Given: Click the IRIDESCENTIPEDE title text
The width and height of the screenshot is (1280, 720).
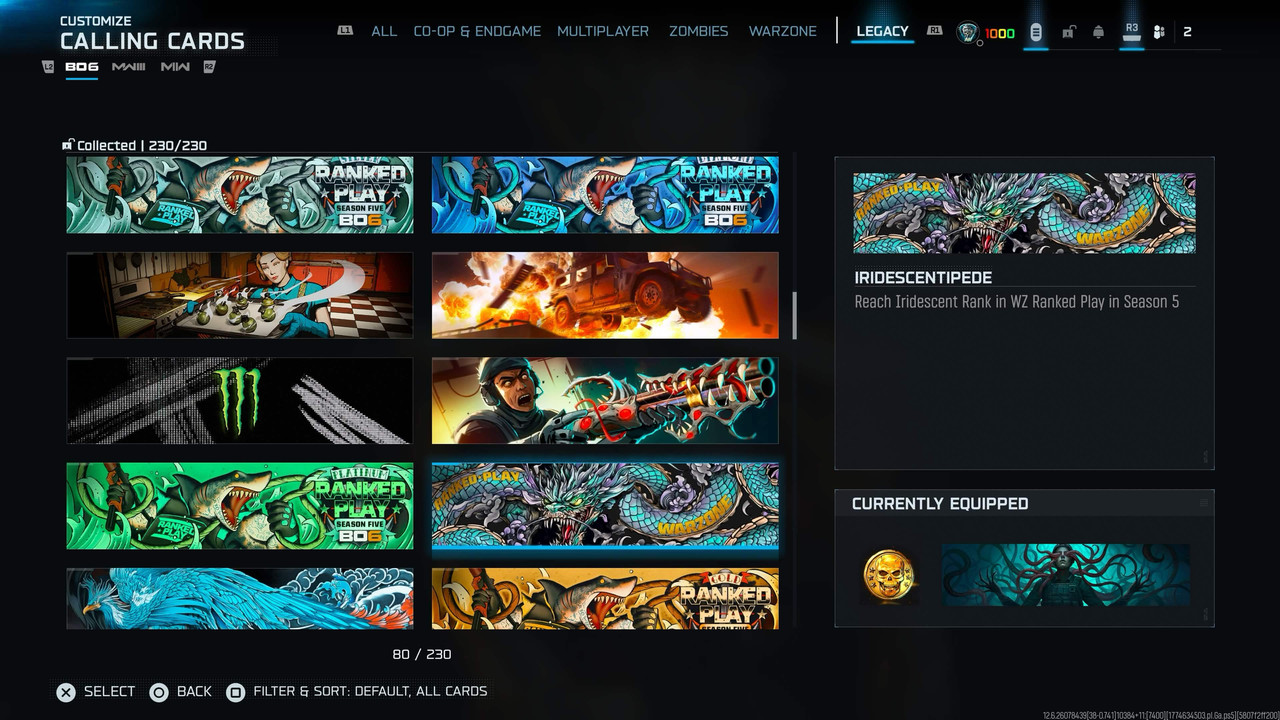Looking at the screenshot, I should [x=923, y=277].
